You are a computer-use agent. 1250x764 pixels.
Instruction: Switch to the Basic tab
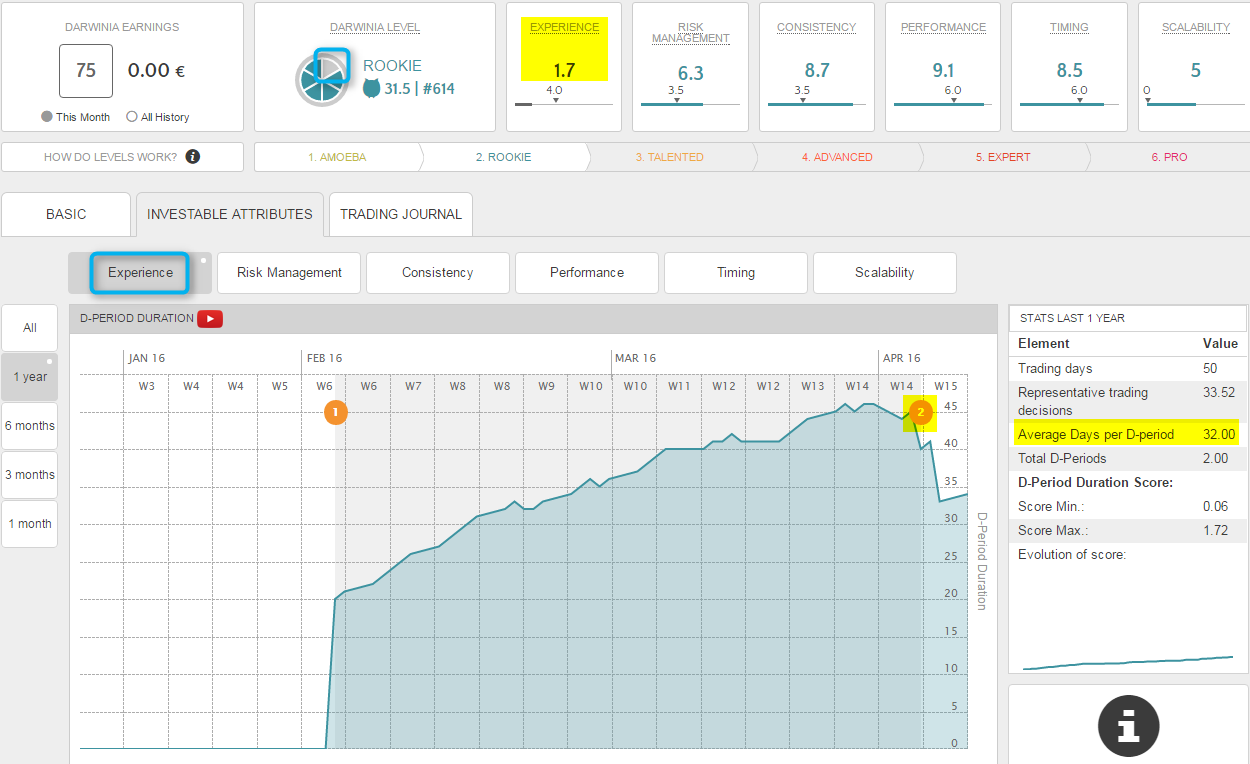click(x=66, y=214)
